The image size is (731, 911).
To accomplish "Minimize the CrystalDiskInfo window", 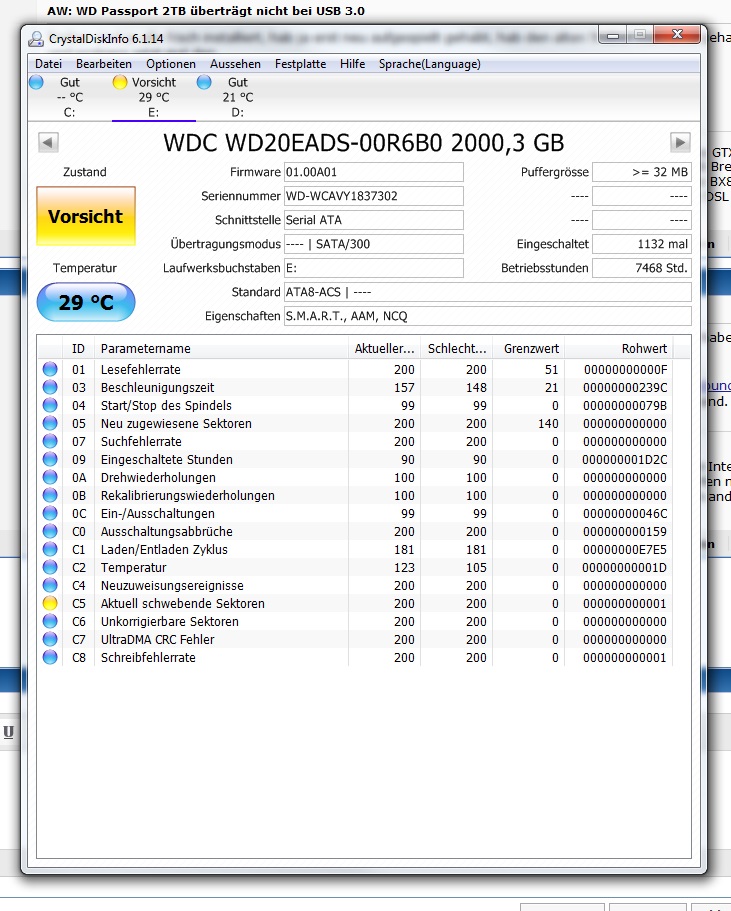I will pyautogui.click(x=612, y=35).
